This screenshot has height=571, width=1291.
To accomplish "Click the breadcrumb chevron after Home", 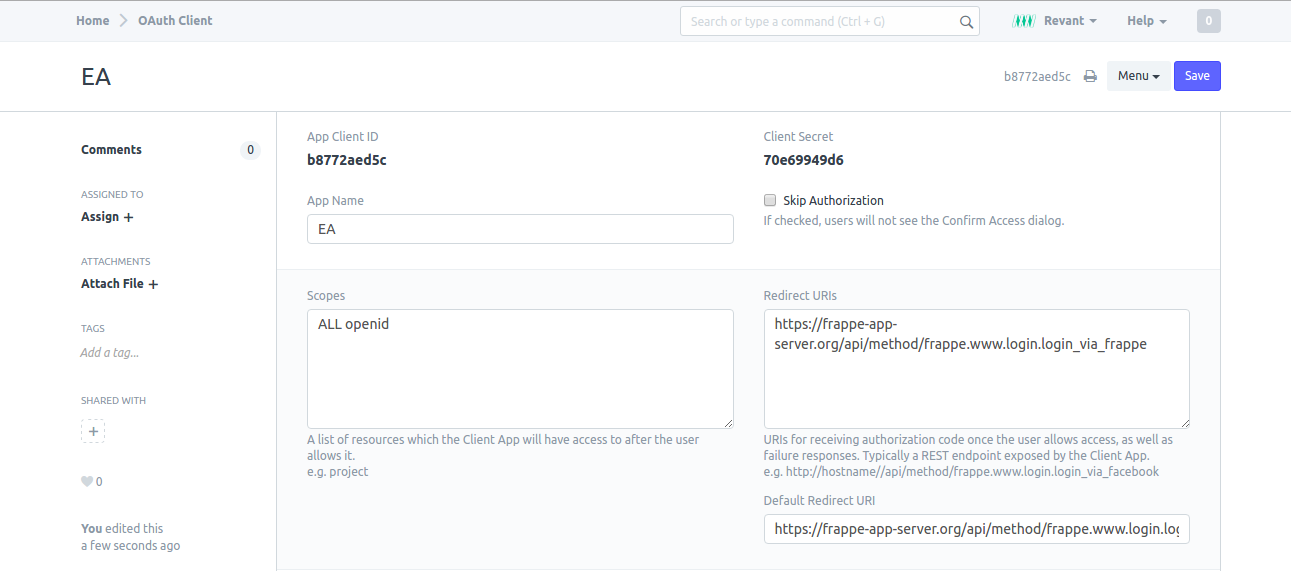I will pyautogui.click(x=124, y=21).
